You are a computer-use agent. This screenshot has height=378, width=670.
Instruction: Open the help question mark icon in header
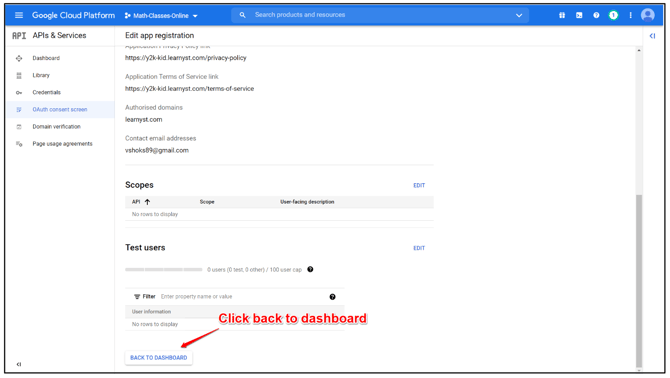(596, 15)
